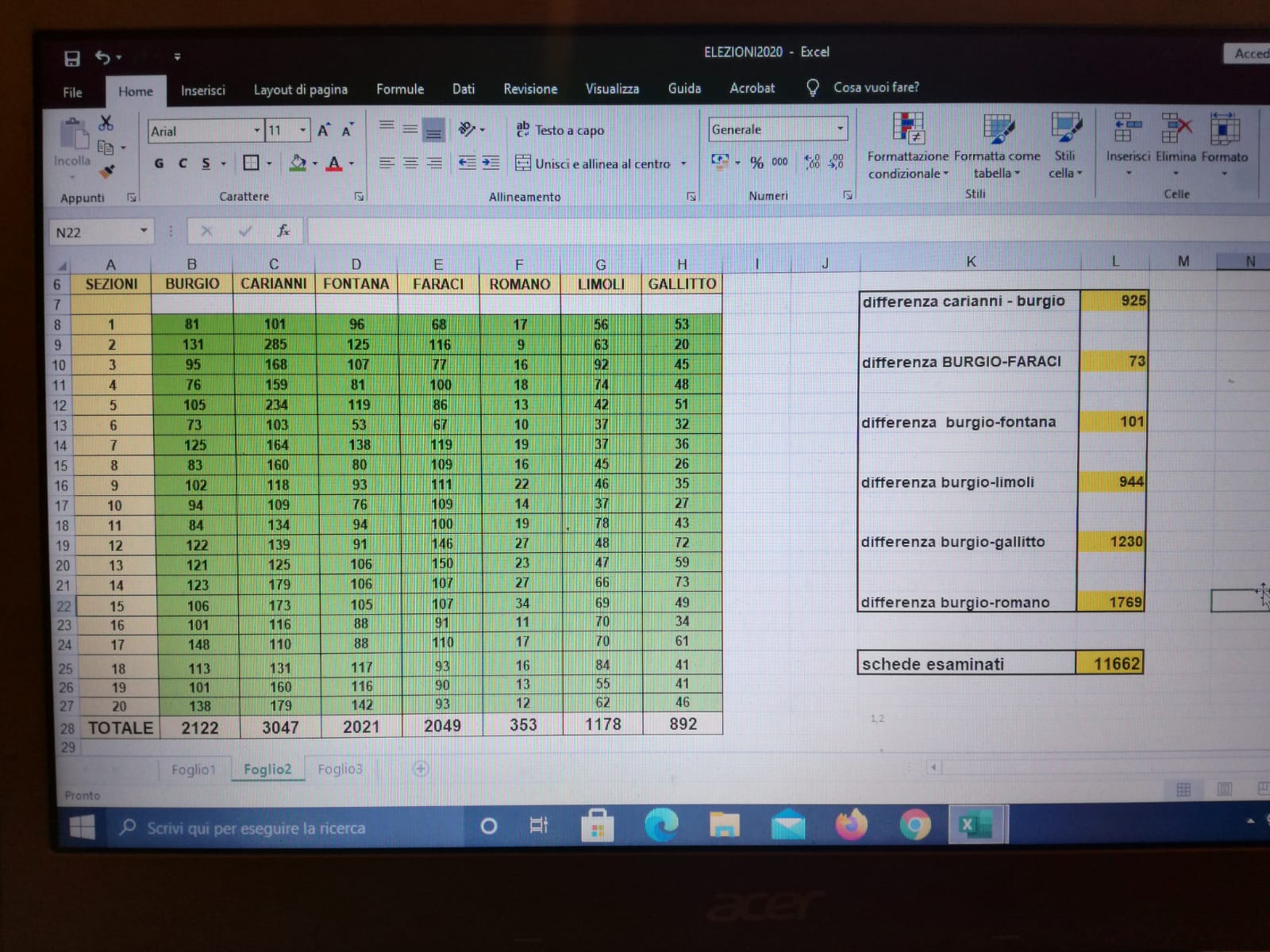This screenshot has height=952, width=1270.
Task: Click the insert function fx icon
Action: (x=283, y=231)
